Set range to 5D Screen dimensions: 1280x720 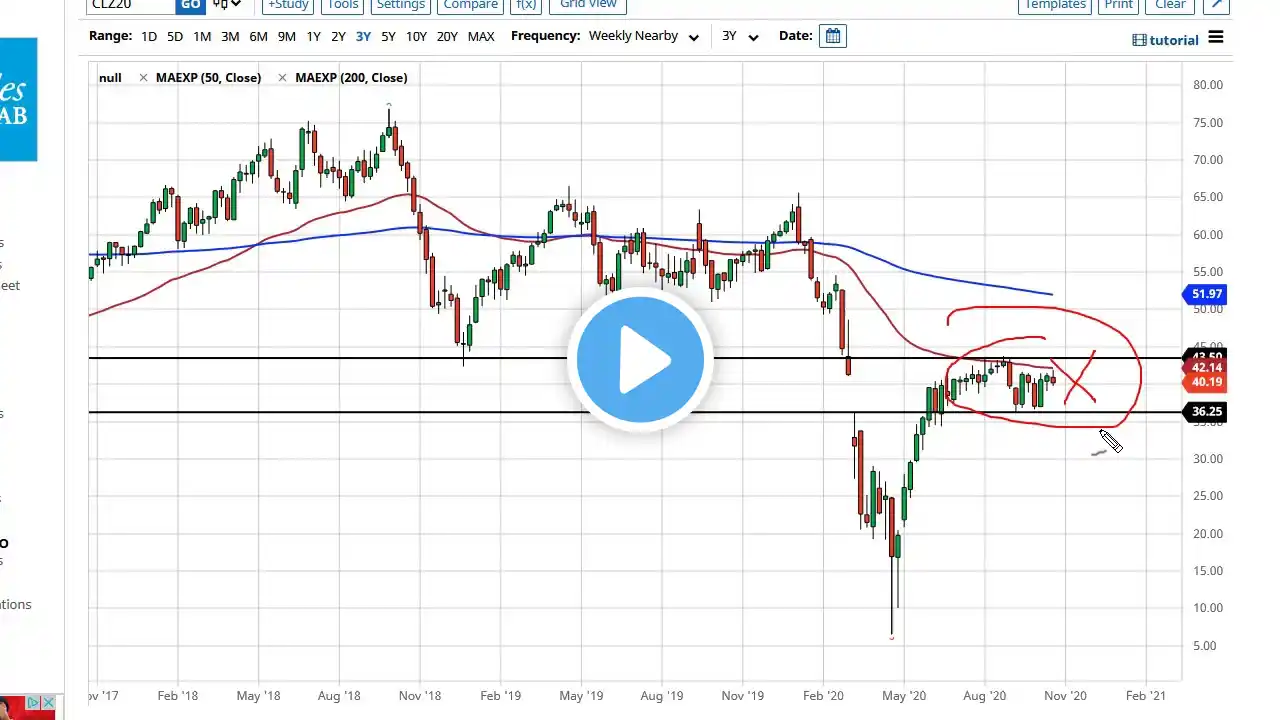coord(175,36)
